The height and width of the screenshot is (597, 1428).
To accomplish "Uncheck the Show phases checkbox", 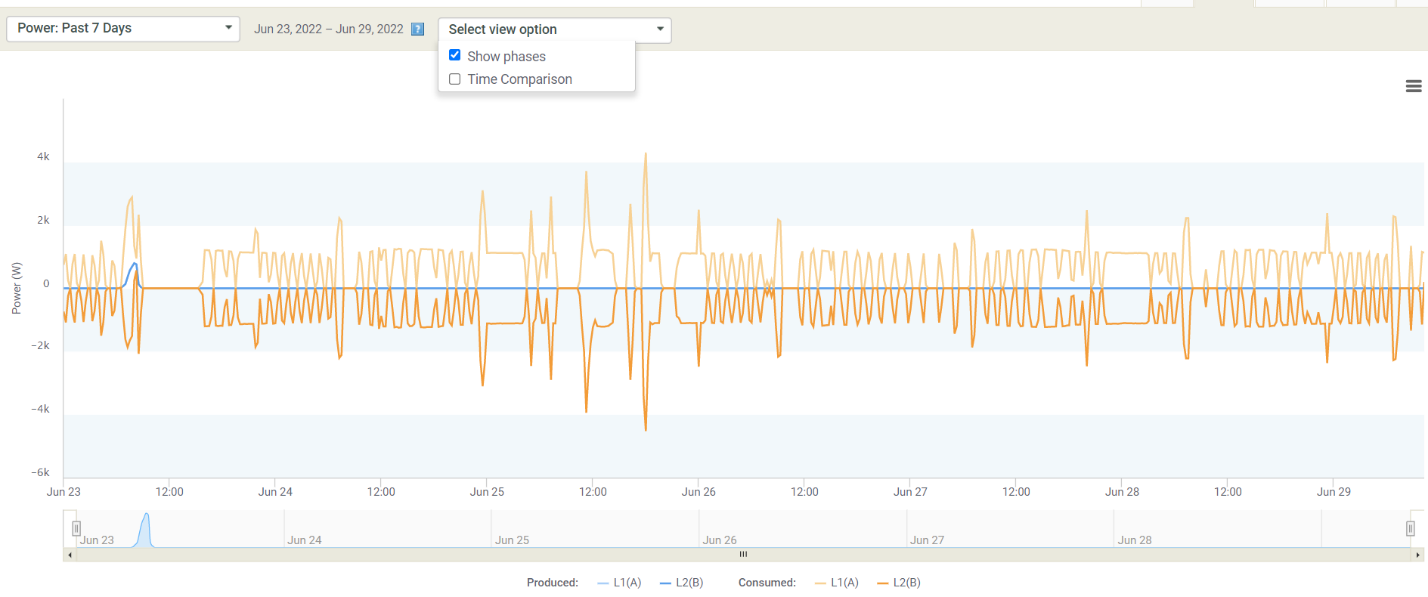I will tap(455, 56).
